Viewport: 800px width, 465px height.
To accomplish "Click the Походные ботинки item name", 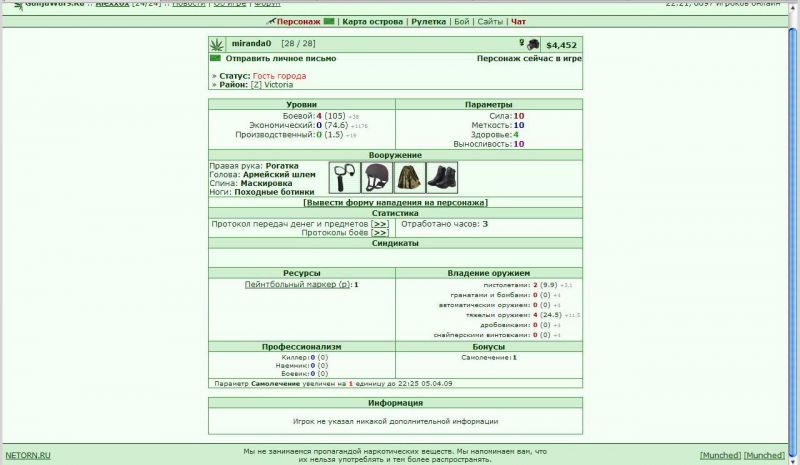I will [274, 192].
